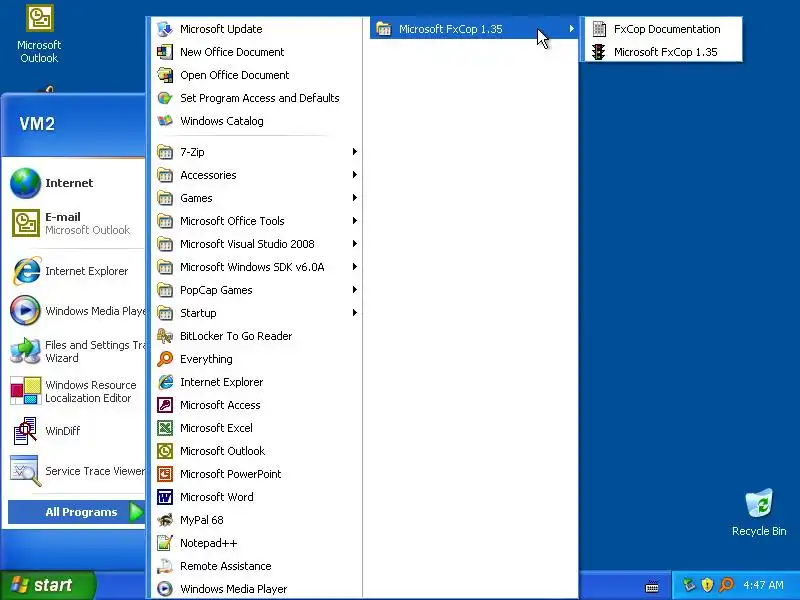
Task: Launch Notepad++ icon
Action: pyautogui.click(x=165, y=543)
